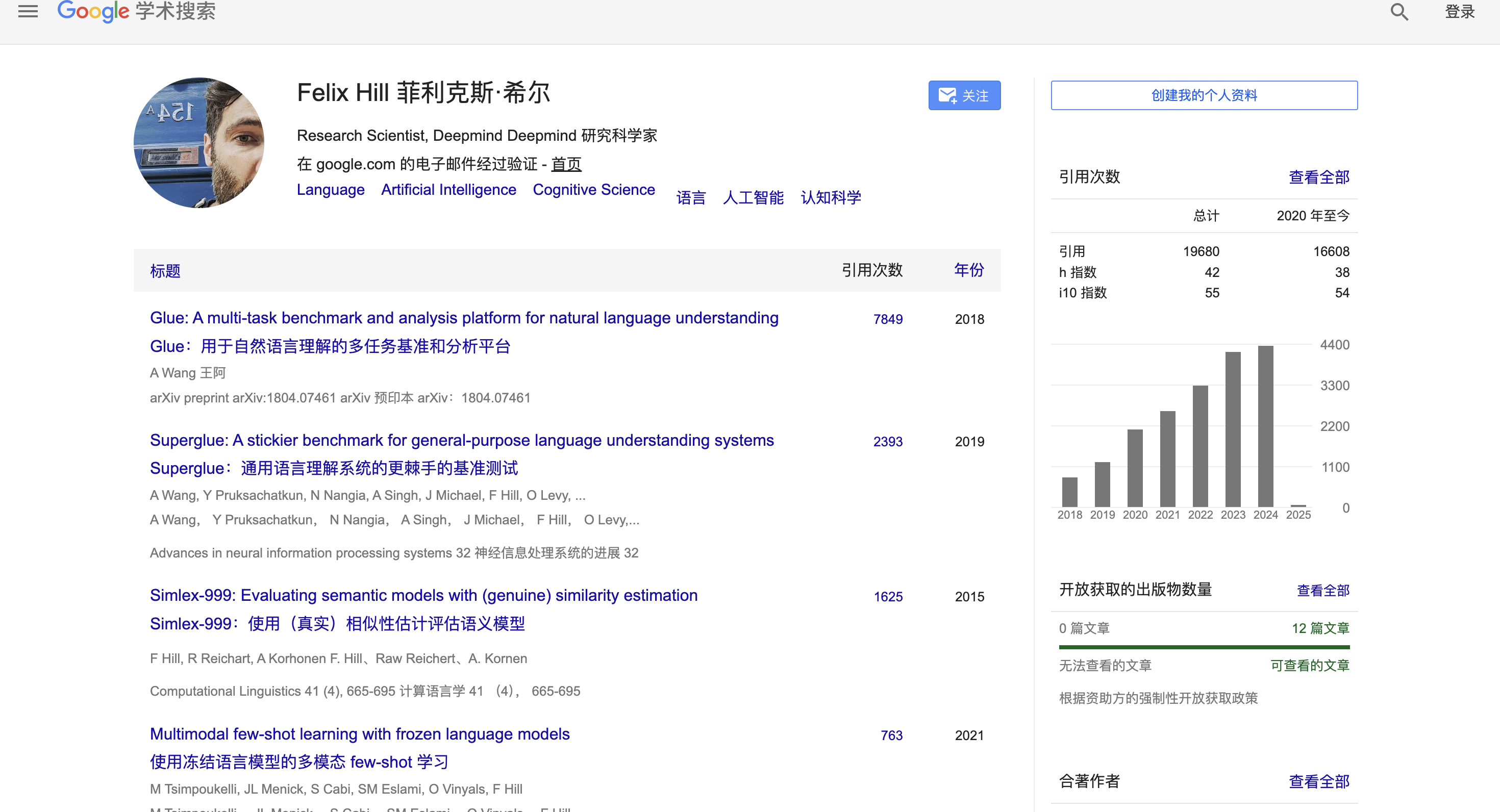1500x812 pixels.
Task: Select the Artificial Intelligence interest tag
Action: 448,190
